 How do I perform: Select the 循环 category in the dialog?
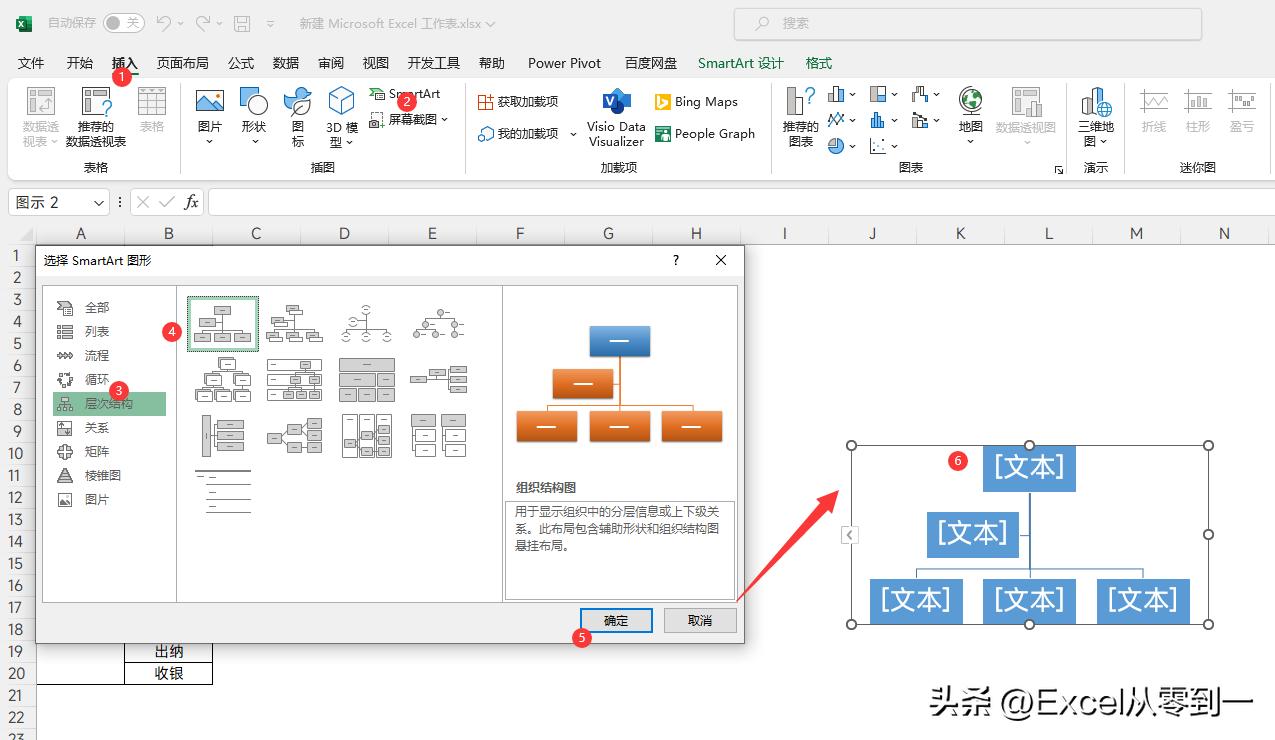[x=97, y=379]
